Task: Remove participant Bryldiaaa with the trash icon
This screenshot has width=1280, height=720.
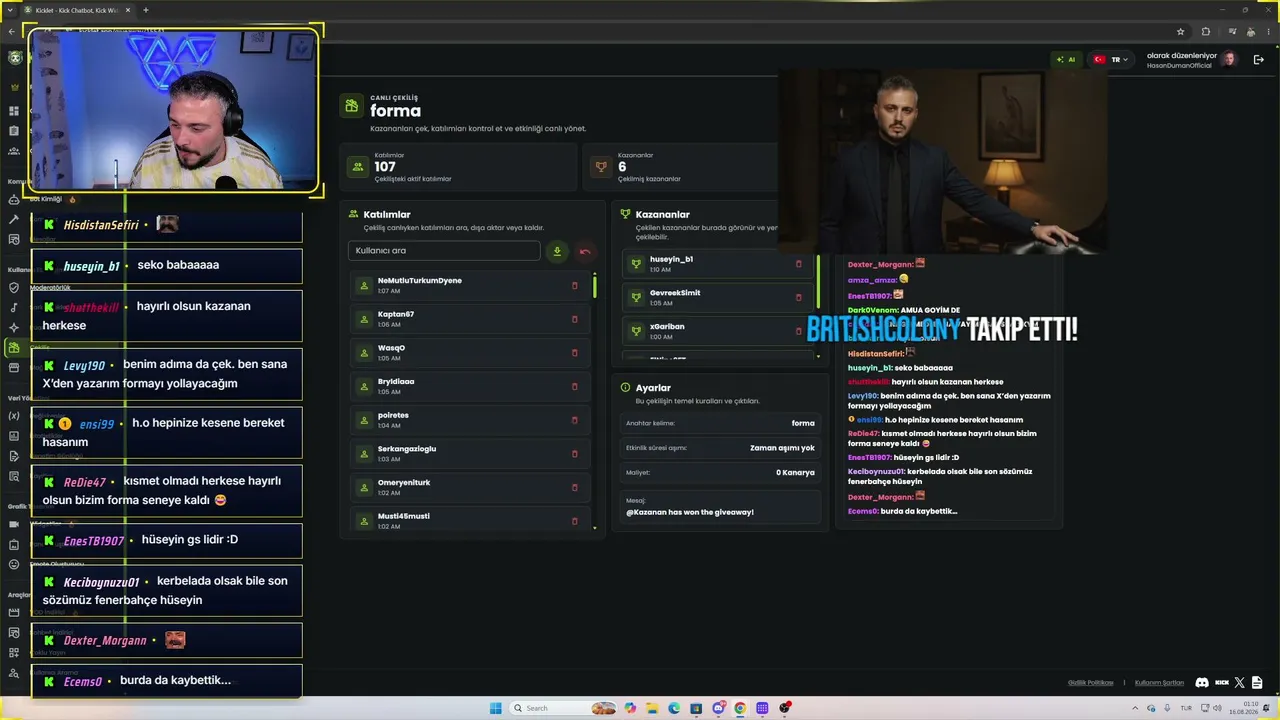Action: 574,386
